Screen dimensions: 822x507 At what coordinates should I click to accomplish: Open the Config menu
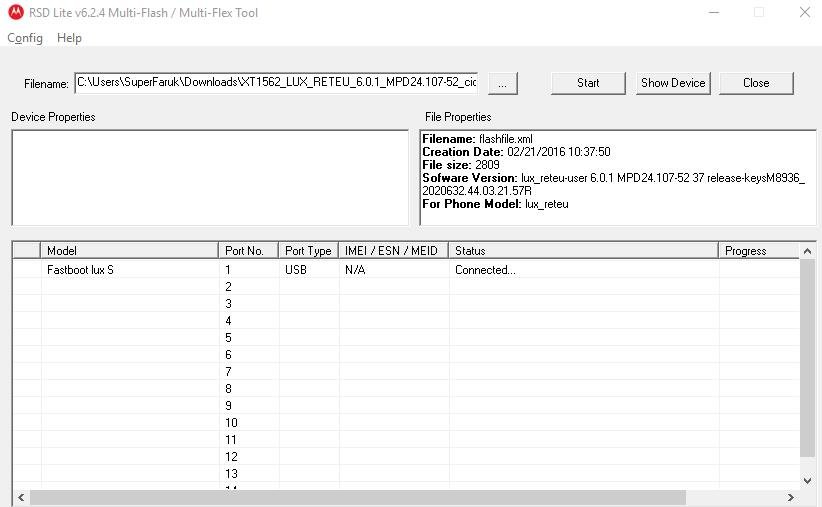click(x=25, y=38)
